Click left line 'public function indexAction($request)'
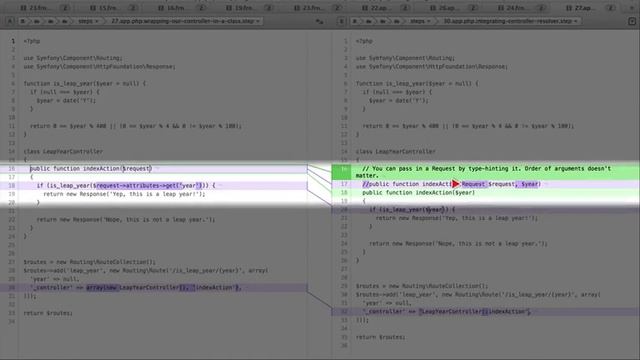The width and height of the screenshot is (640, 360). coord(91,168)
